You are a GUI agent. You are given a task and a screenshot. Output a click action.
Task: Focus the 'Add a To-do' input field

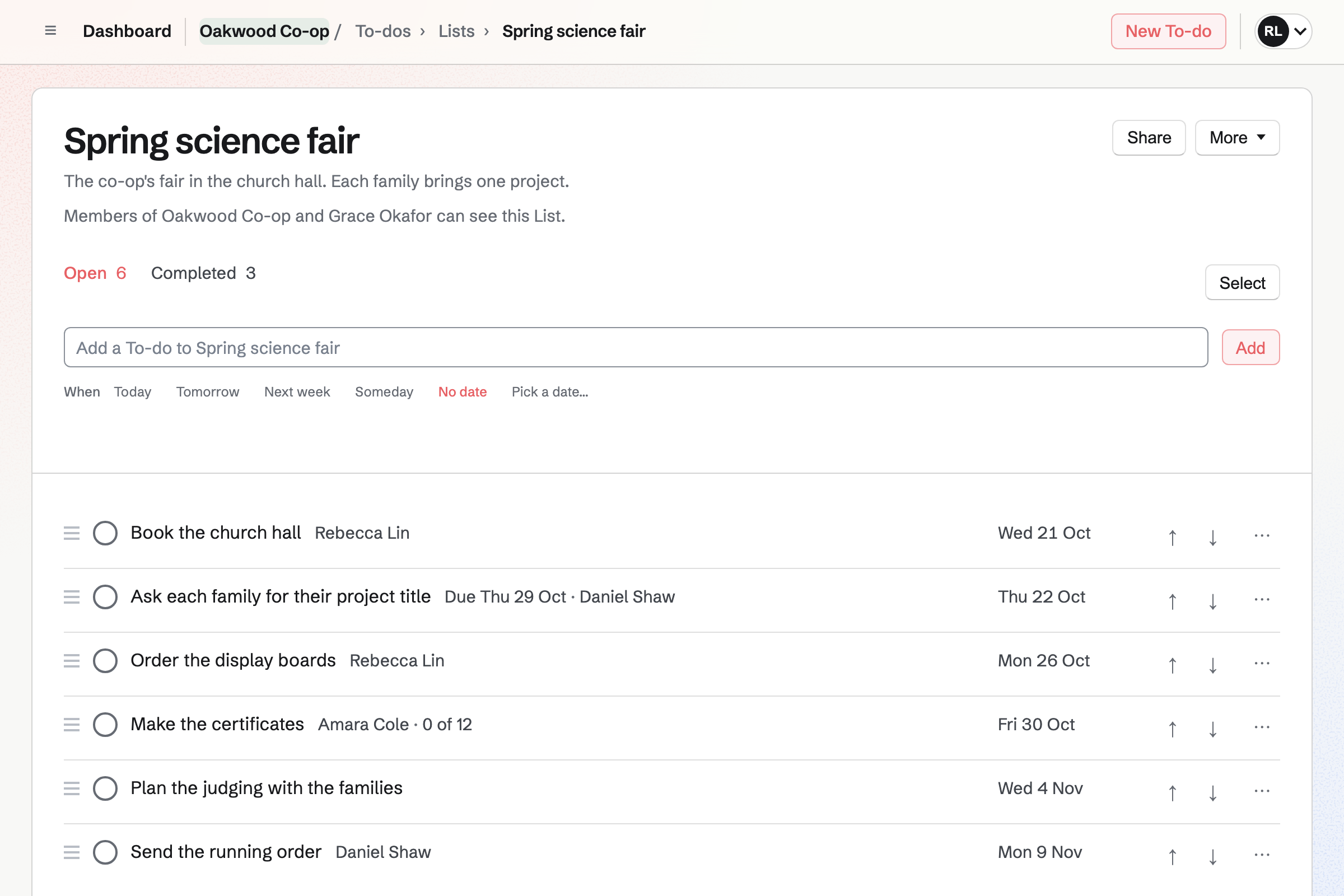pos(636,347)
